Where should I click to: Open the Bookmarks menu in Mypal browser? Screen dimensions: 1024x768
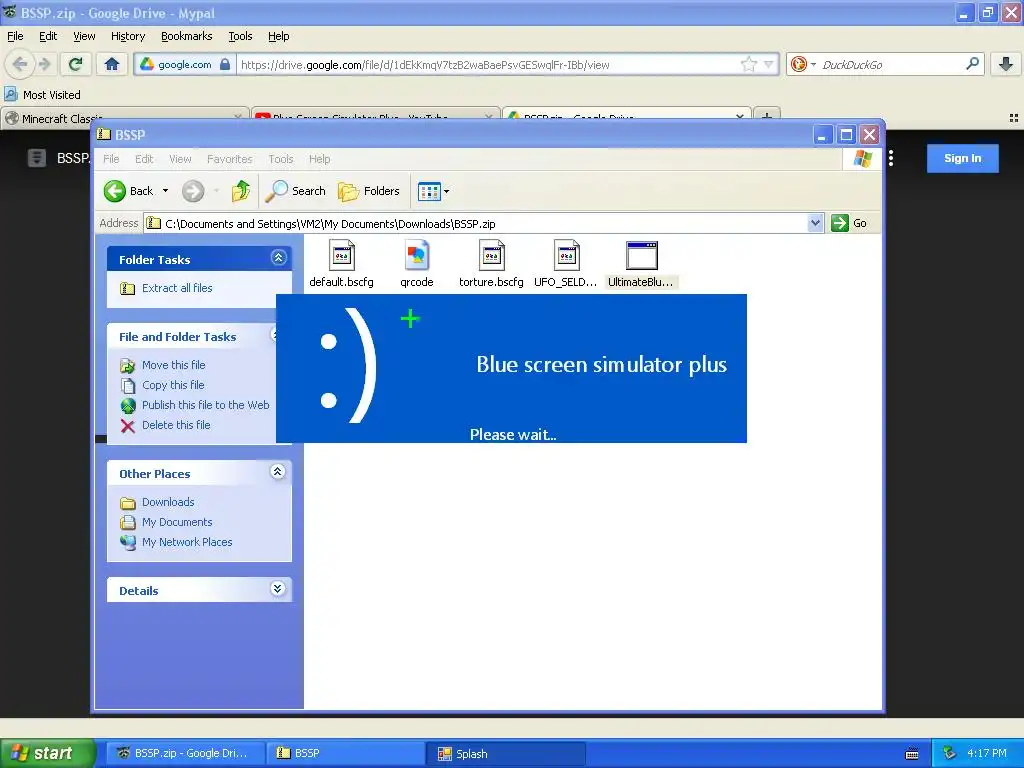coord(187,36)
